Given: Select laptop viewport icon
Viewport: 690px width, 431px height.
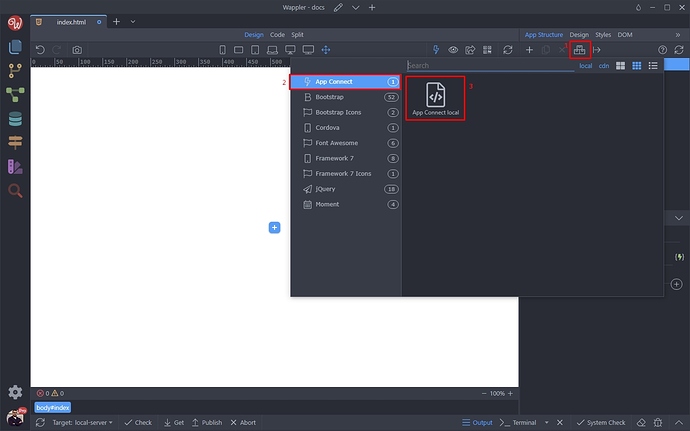Looking at the screenshot, I should [272, 50].
